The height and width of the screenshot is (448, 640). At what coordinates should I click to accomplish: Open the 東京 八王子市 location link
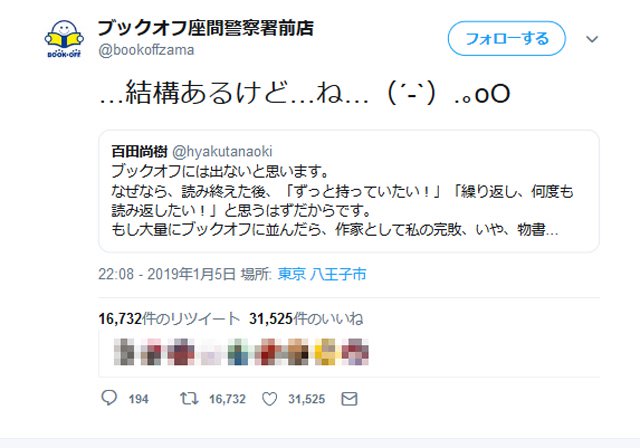[322, 274]
